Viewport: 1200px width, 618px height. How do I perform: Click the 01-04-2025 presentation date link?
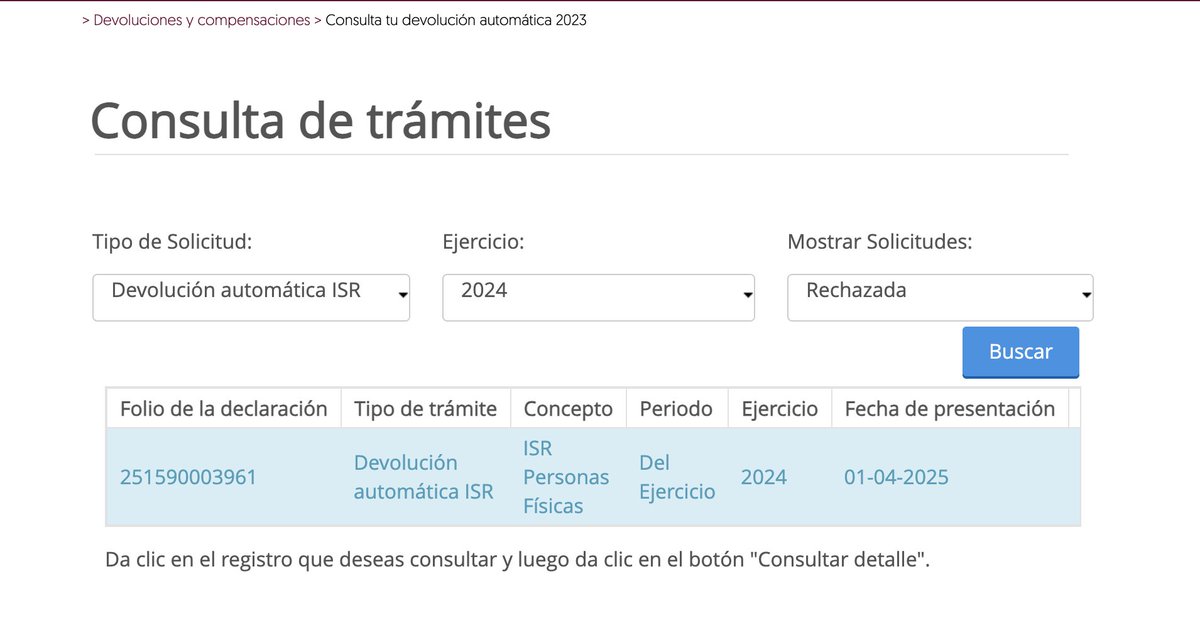(895, 477)
